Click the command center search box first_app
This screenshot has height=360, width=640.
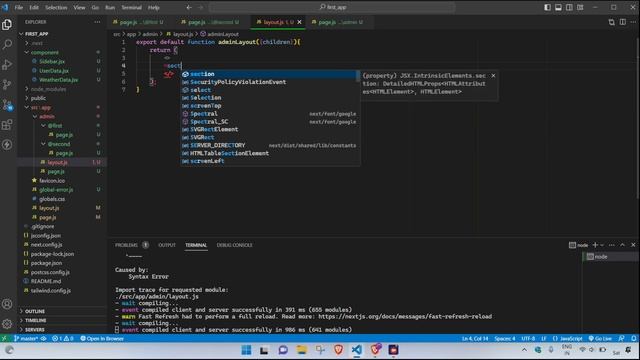(332, 7)
